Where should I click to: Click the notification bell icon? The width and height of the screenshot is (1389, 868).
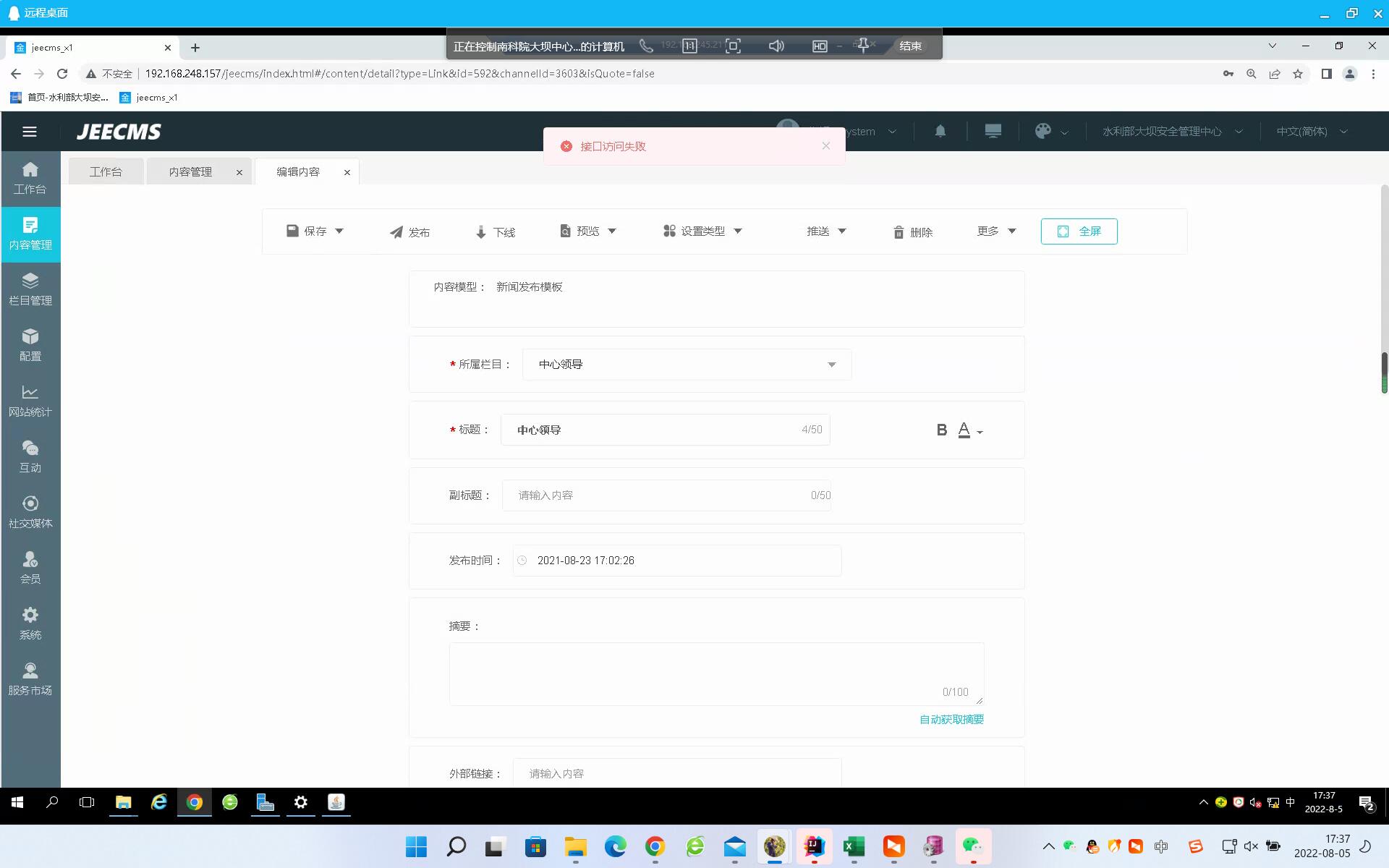940,132
